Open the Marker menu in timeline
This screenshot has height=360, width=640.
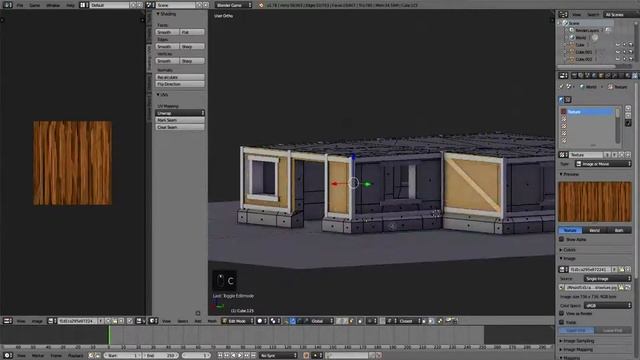pos(38,356)
